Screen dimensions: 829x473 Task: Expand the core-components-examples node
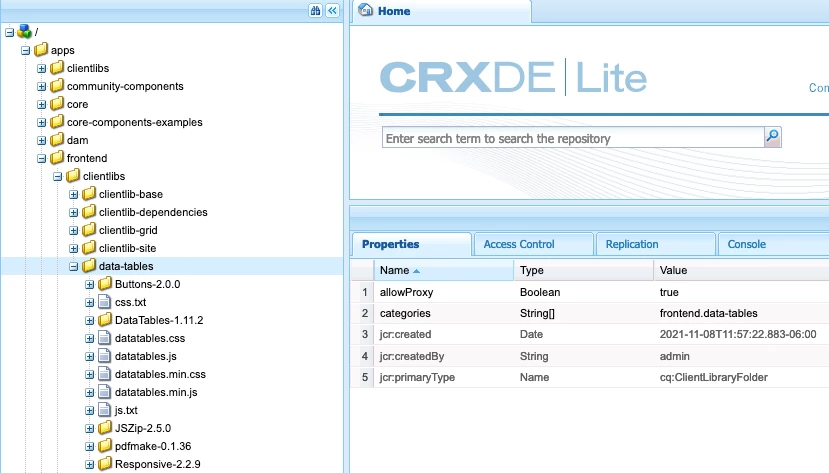pos(41,123)
